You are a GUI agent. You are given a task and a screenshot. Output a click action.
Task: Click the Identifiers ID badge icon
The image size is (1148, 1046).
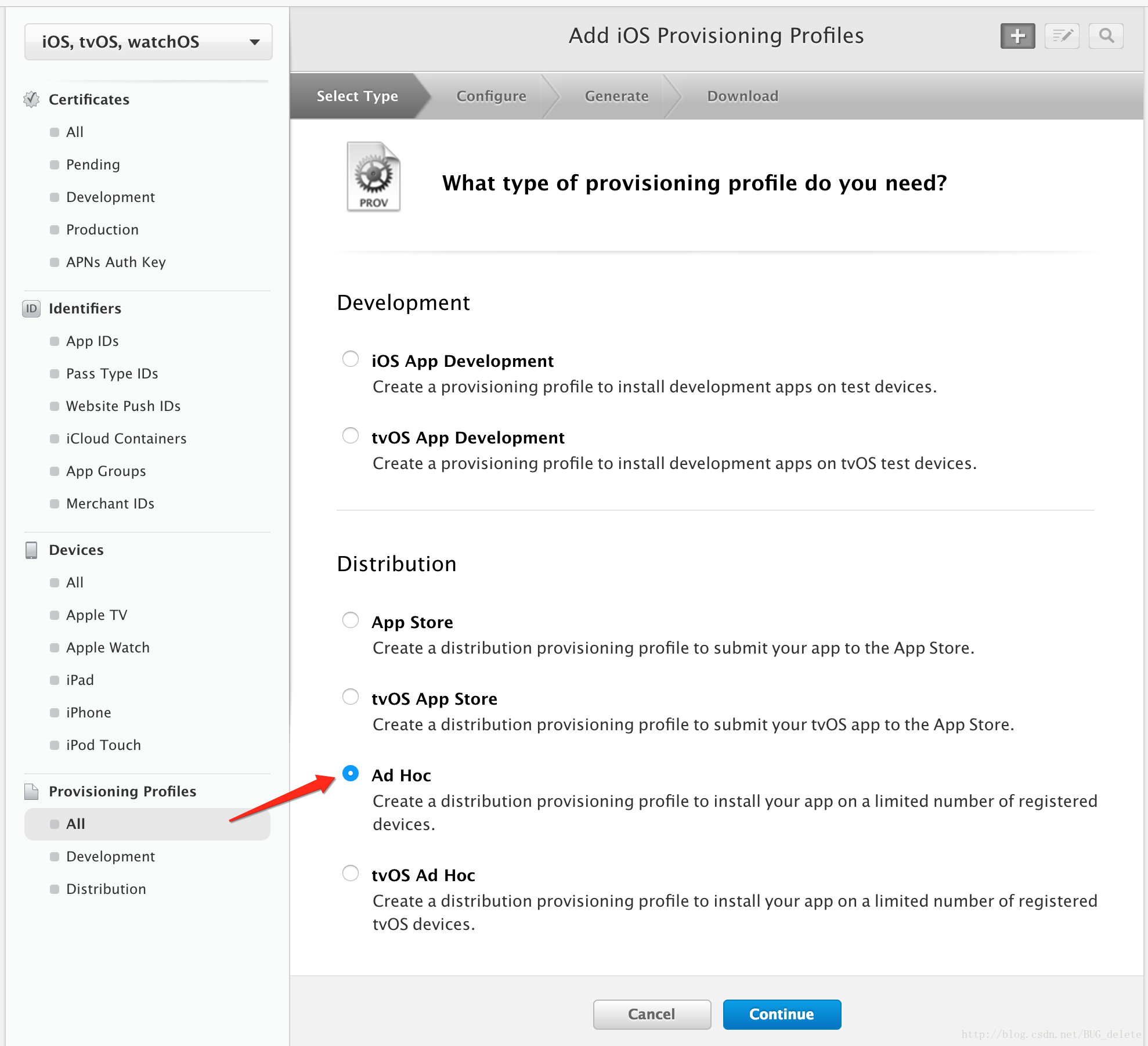(x=31, y=308)
